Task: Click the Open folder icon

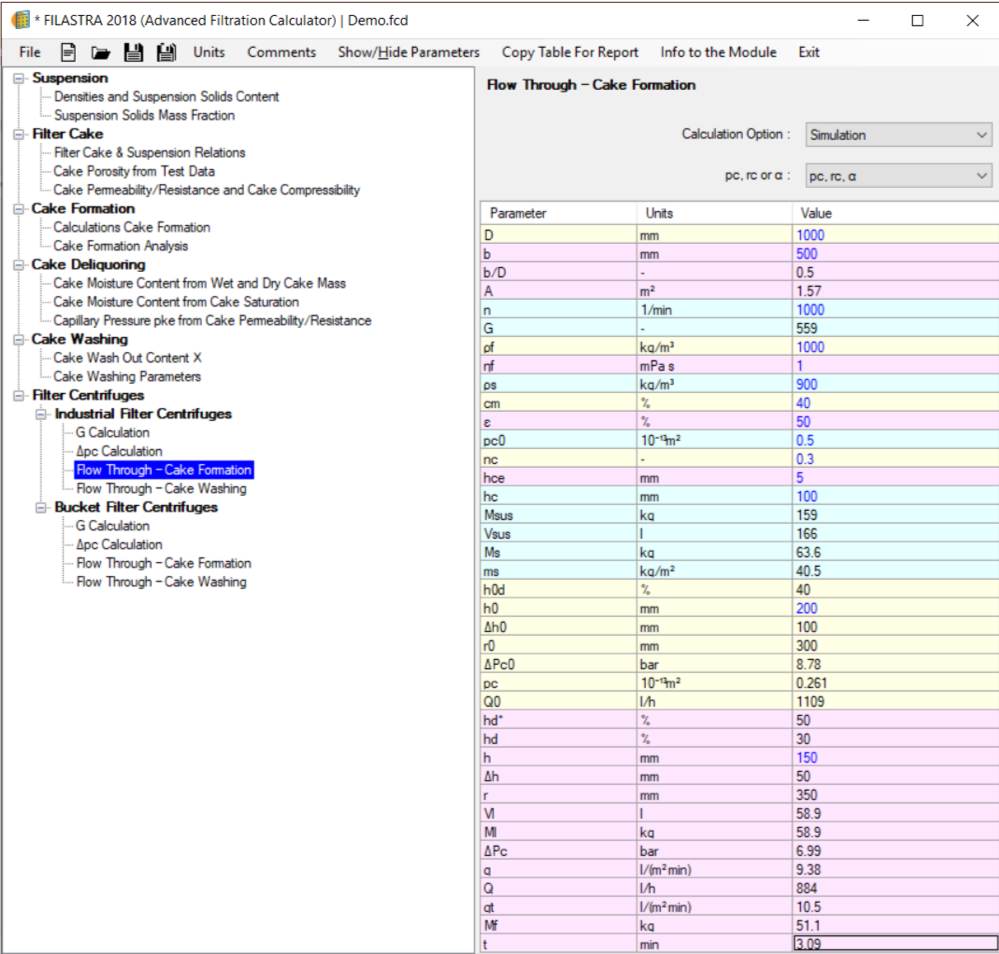Action: (x=100, y=52)
